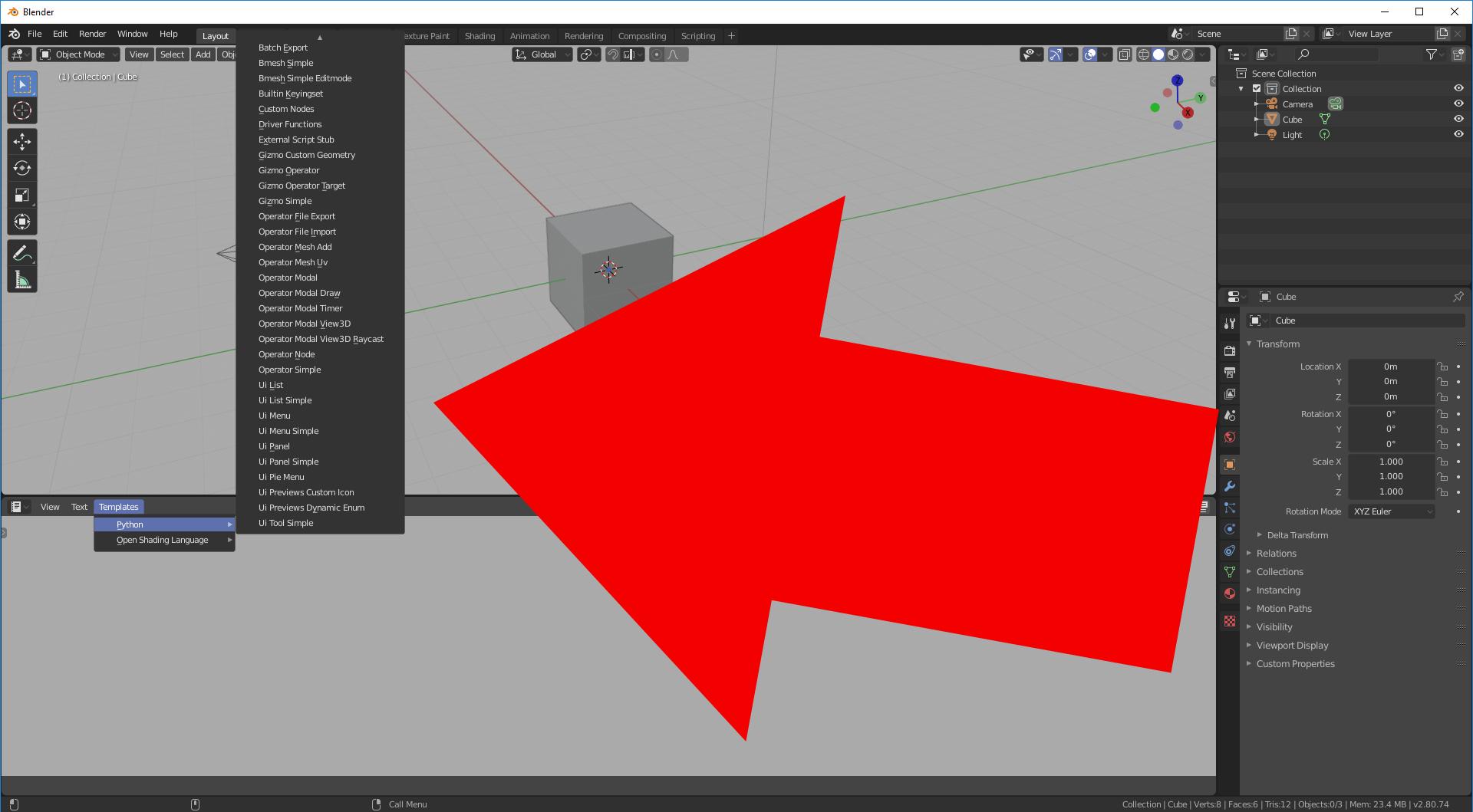Open the Global transform orientation dropdown
The width and height of the screenshot is (1473, 812).
(543, 54)
